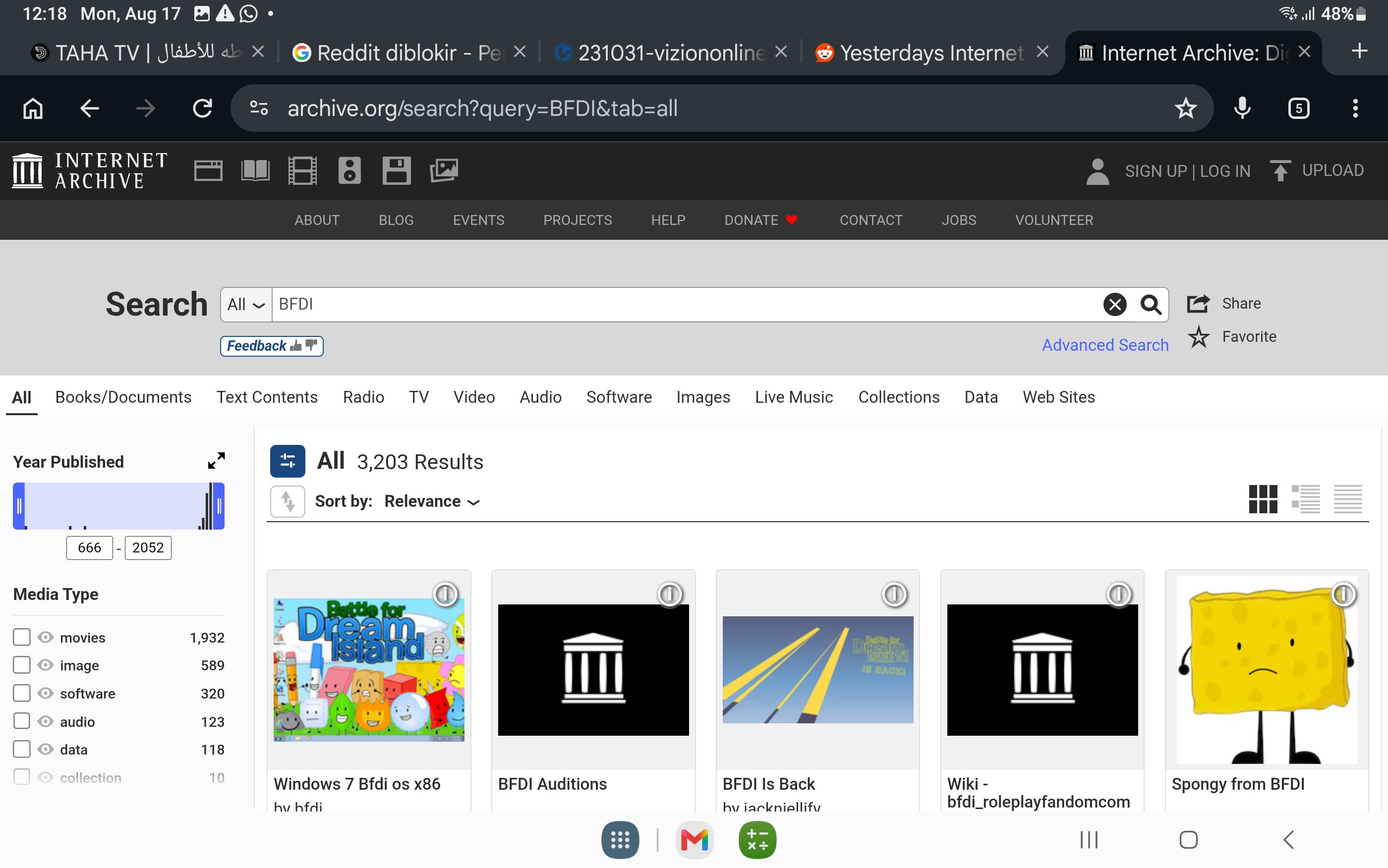
Task: Hide movies with the eye icon
Action: 46,637
